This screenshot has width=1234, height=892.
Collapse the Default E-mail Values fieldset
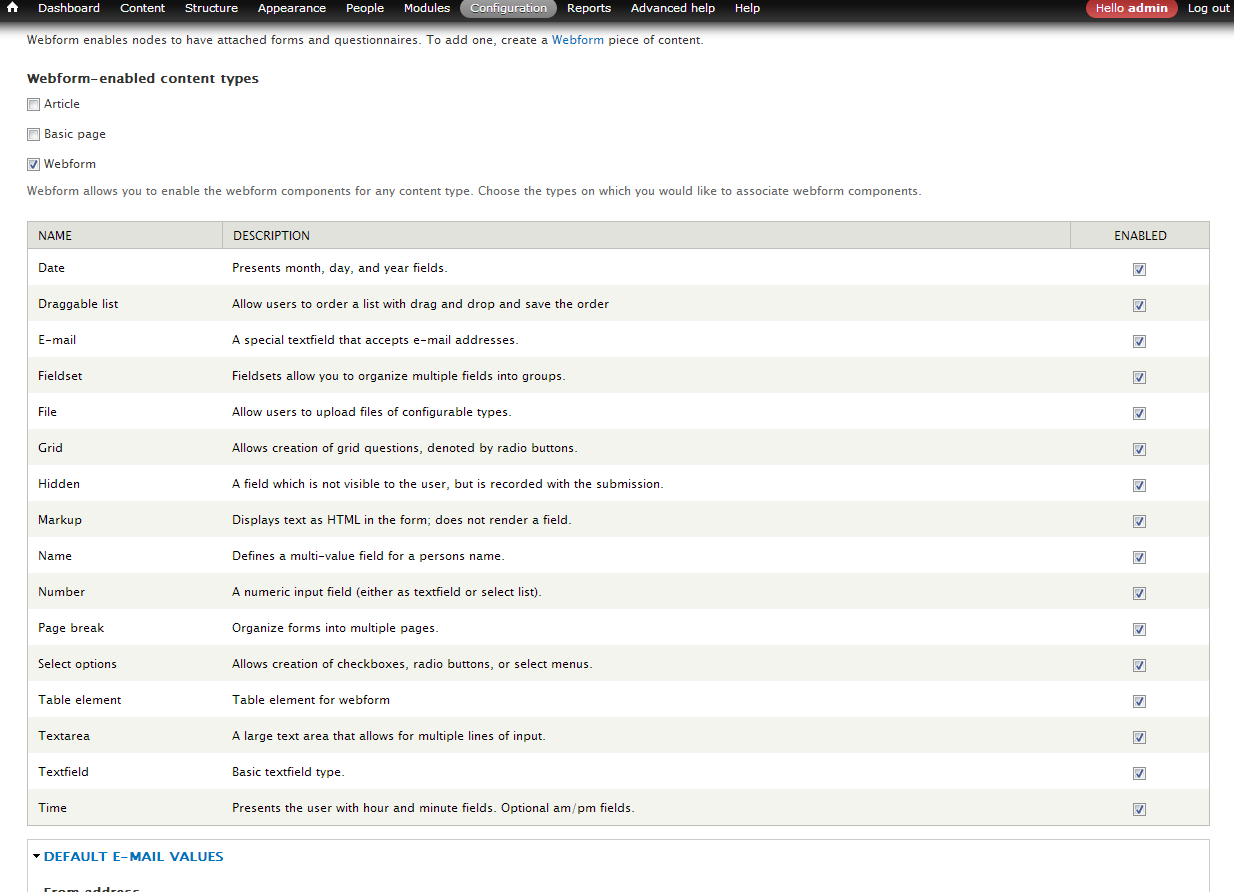[x=133, y=857]
